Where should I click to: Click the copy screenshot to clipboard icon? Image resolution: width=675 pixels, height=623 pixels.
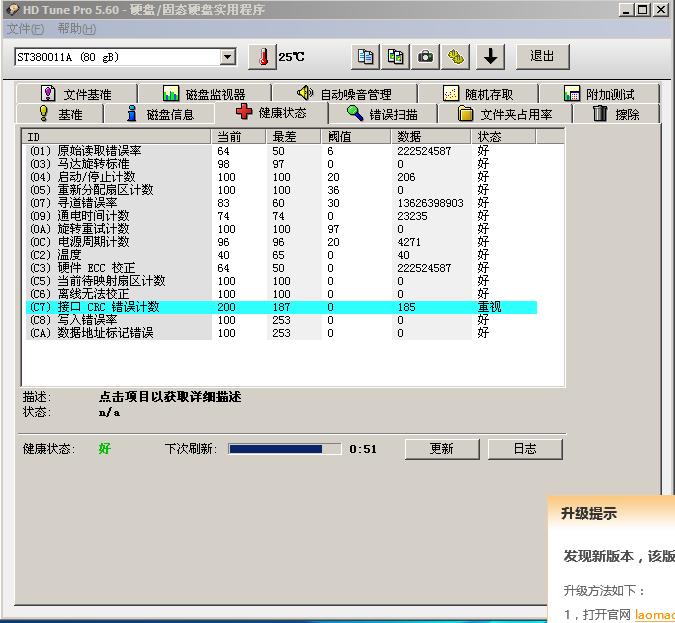click(396, 57)
